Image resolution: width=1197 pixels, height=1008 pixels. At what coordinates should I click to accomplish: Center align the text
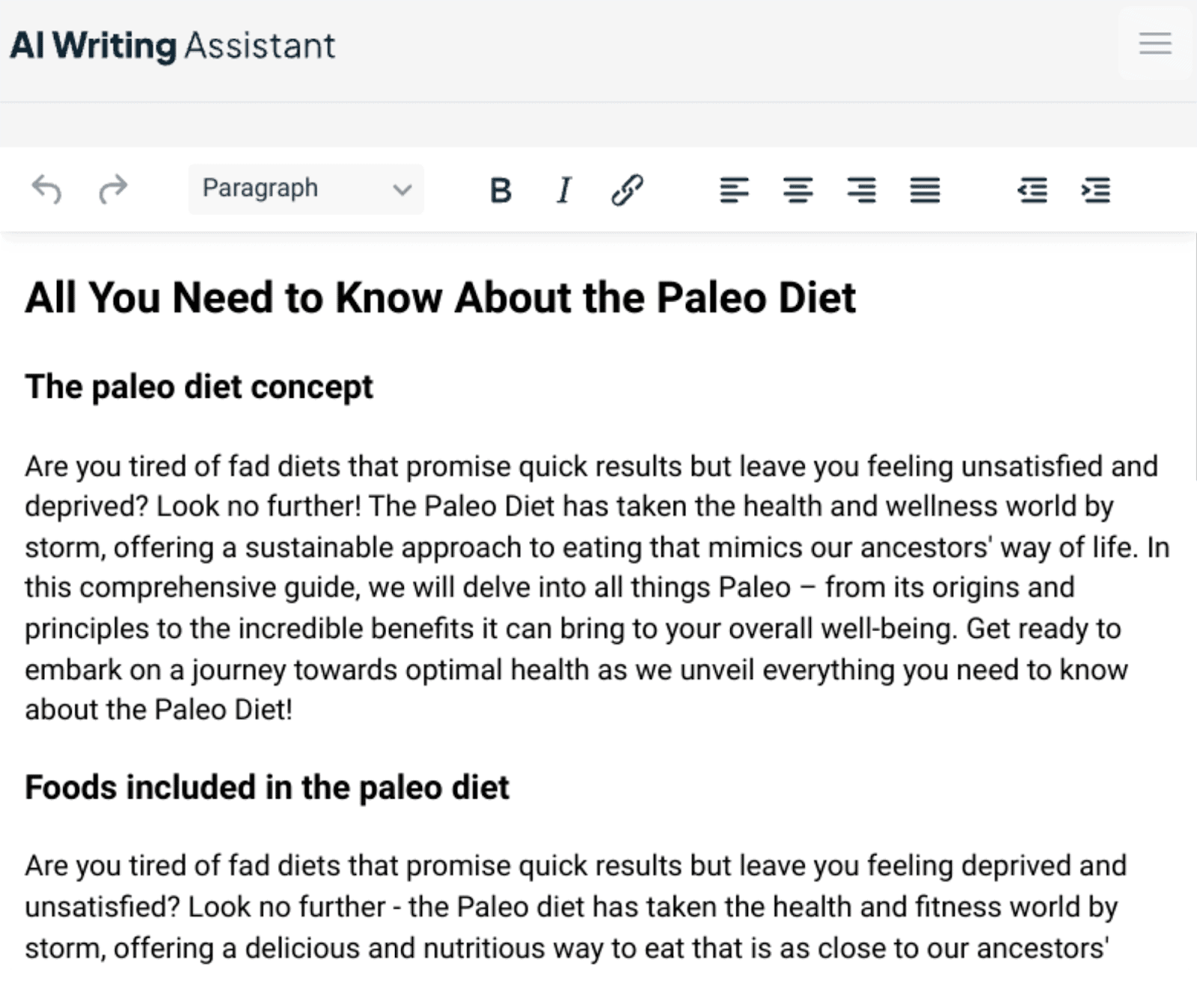[x=798, y=189]
